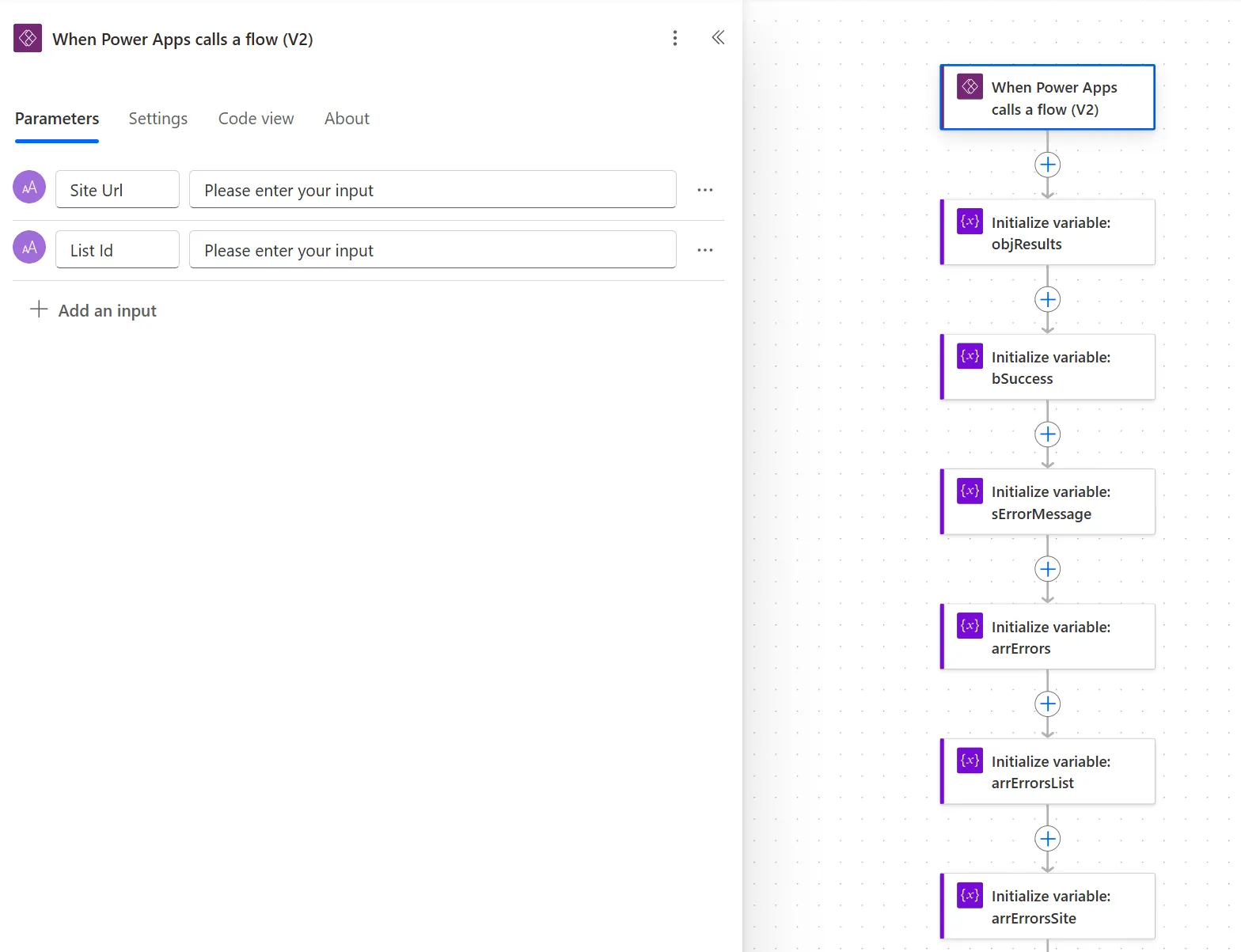Insert a step after Initialize variable: arrErrorsList
This screenshot has width=1241, height=952.
coord(1048,839)
